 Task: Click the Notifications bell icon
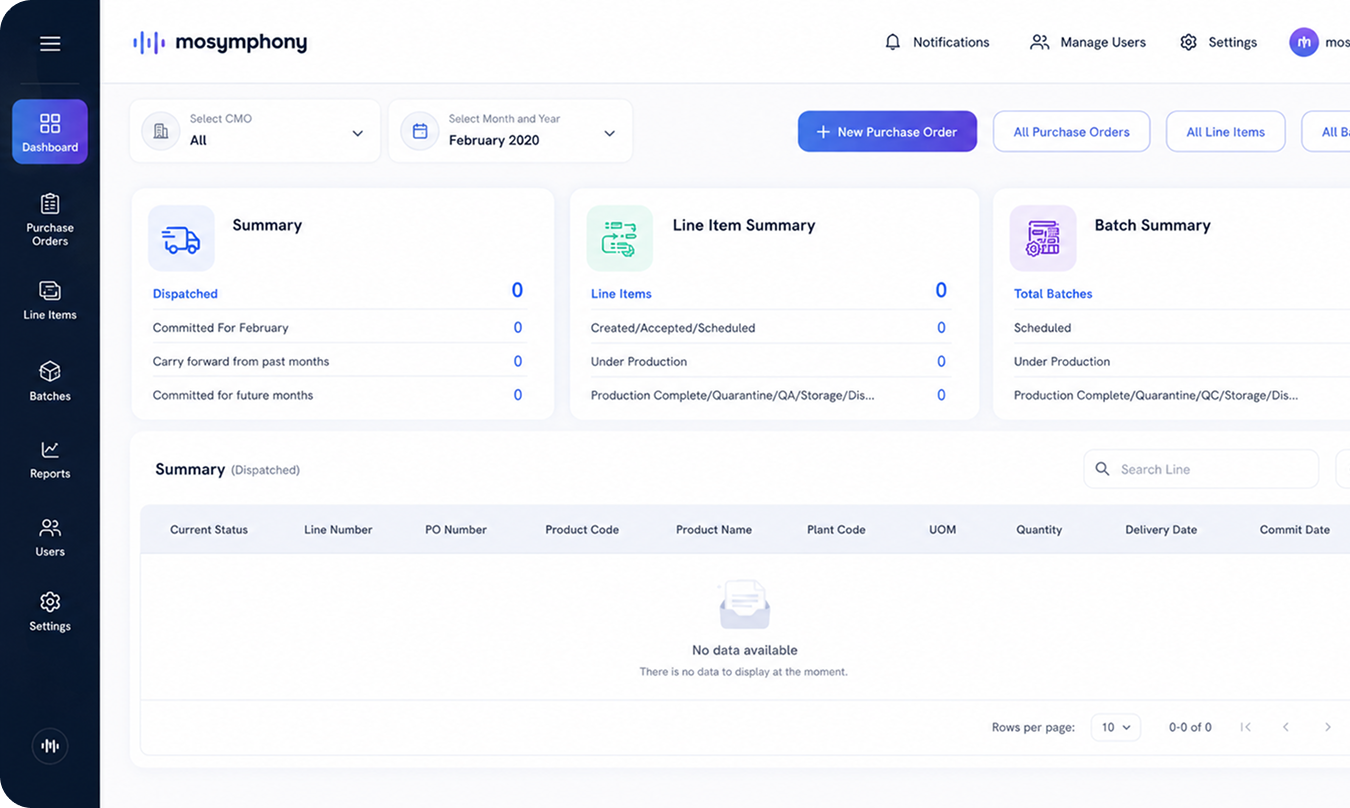coord(893,42)
